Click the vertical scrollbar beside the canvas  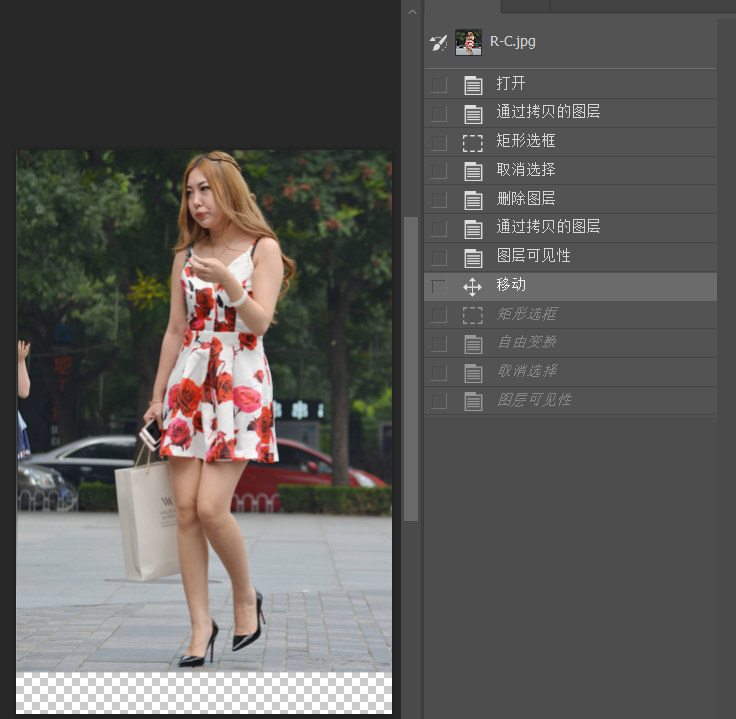(x=410, y=368)
